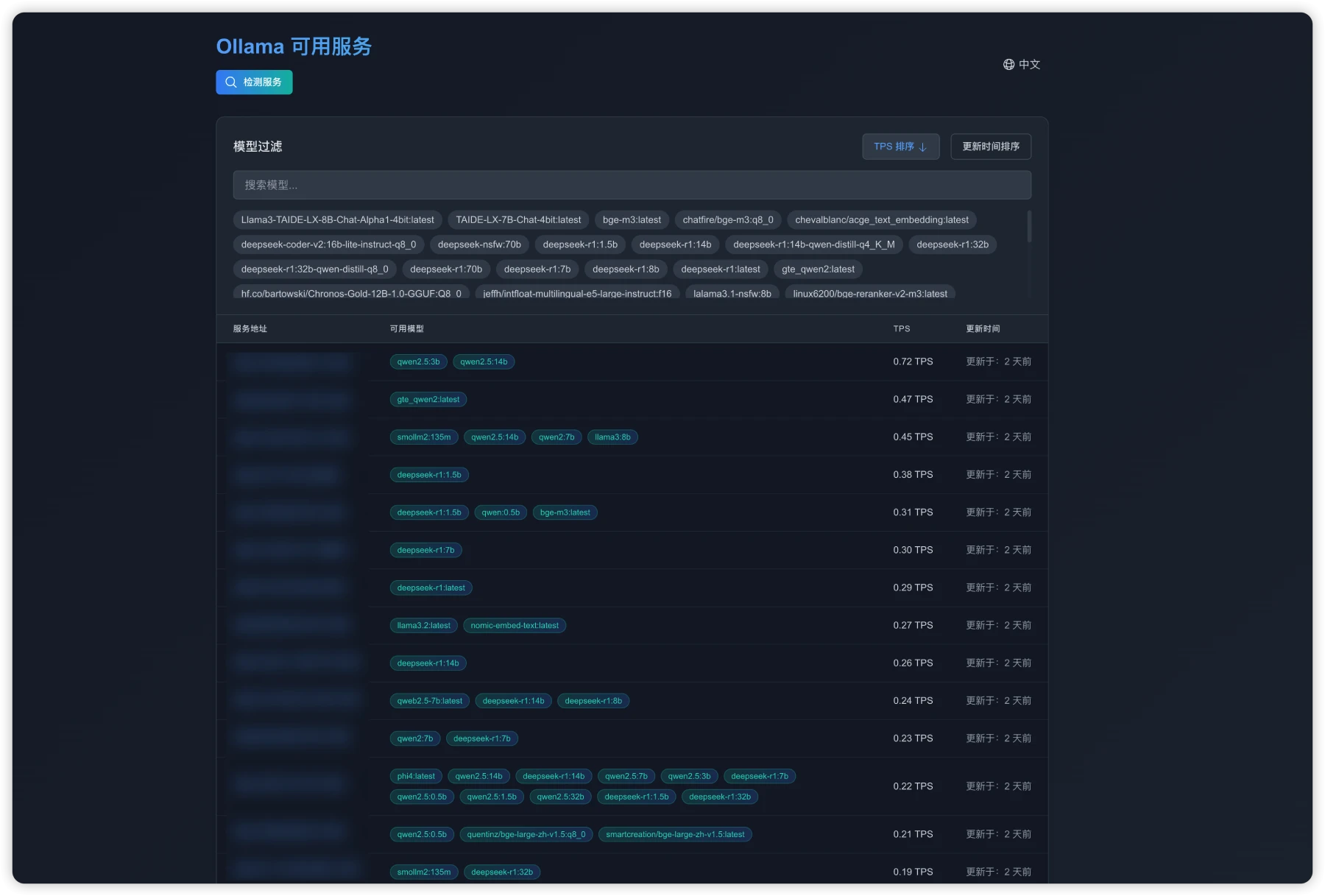
Task: Click the magnifier icon inside 检测服务 button
Action: tap(230, 82)
